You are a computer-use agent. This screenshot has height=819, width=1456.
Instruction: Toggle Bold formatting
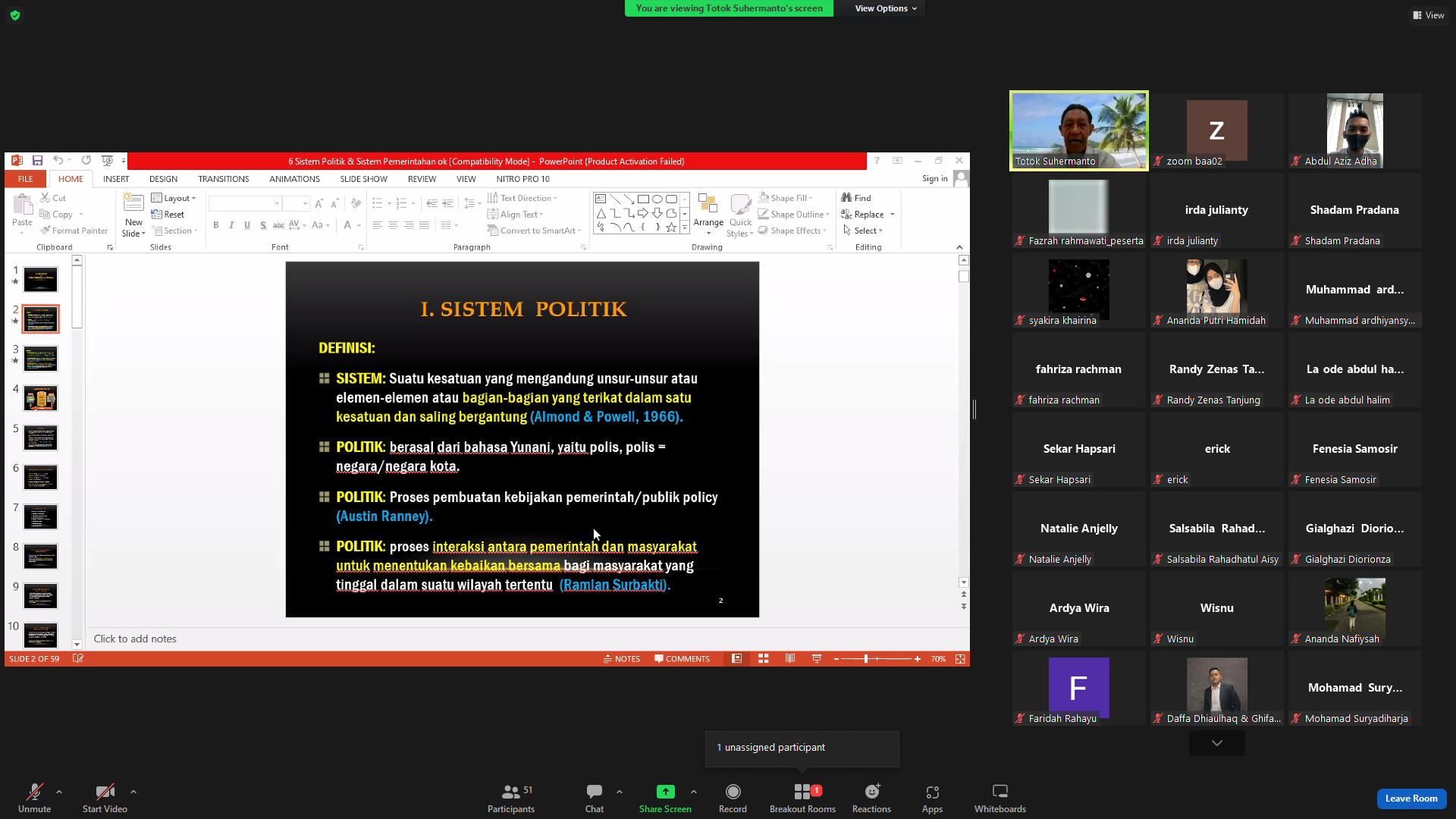point(216,225)
